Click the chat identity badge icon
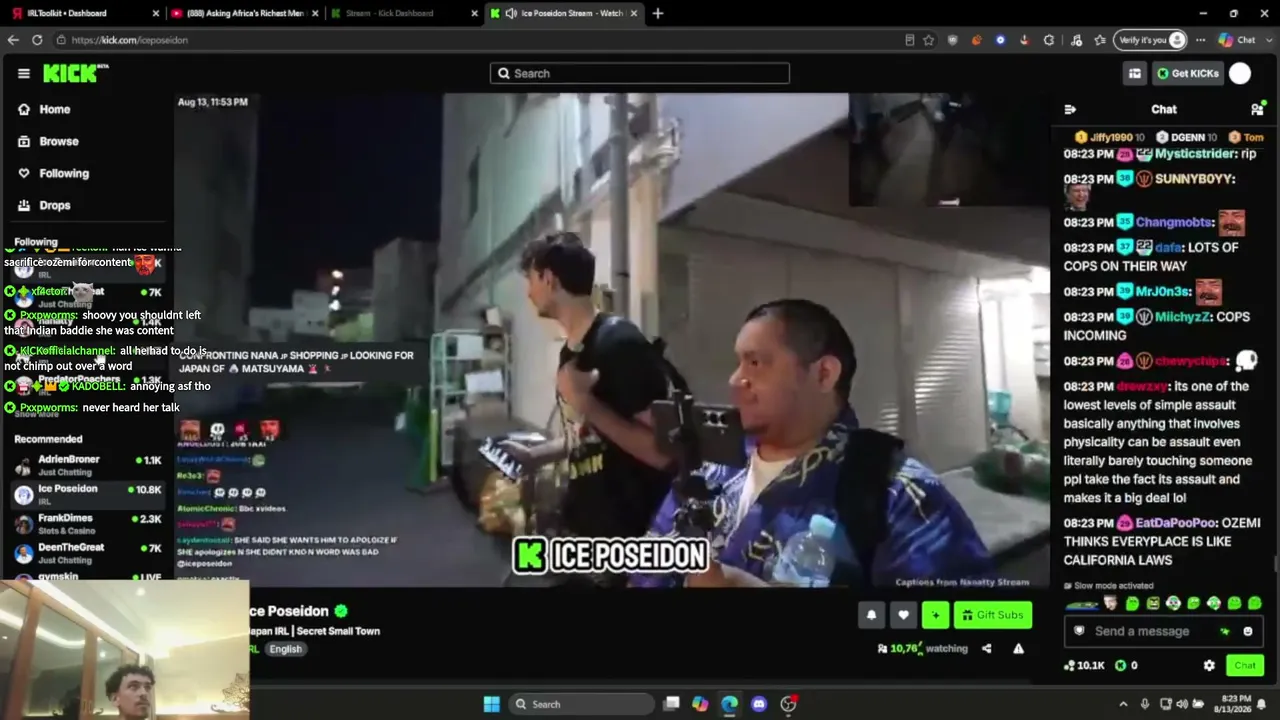Screen dimensions: 1280x720 [x=1079, y=631]
